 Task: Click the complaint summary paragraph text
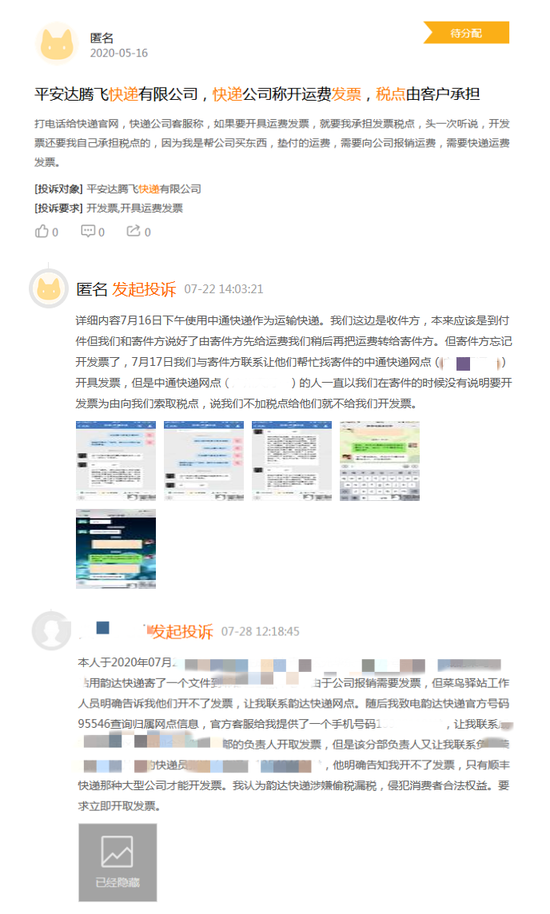coord(272,143)
